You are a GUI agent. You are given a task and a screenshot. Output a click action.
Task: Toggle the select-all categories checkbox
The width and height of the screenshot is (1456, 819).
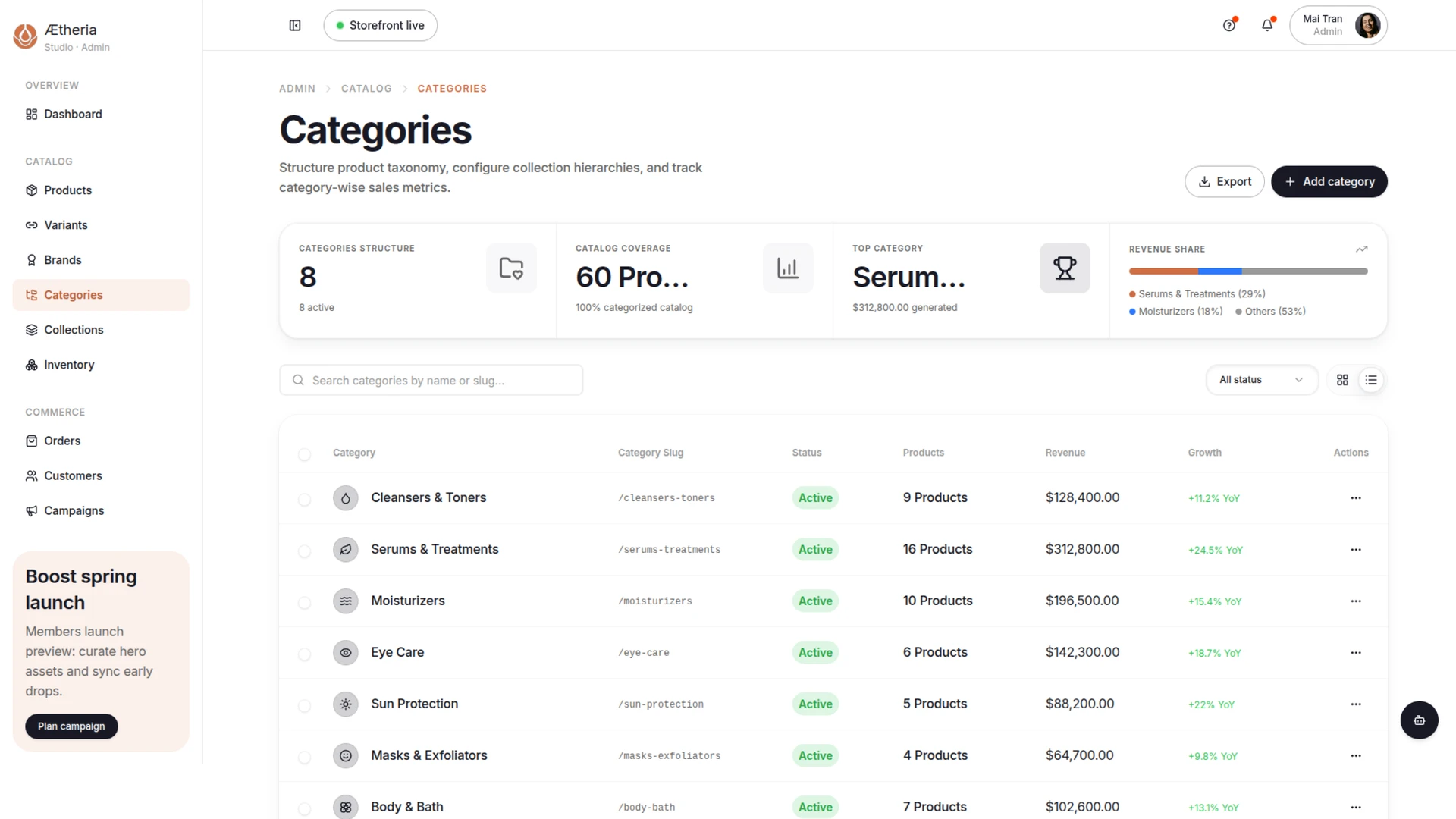coord(304,454)
